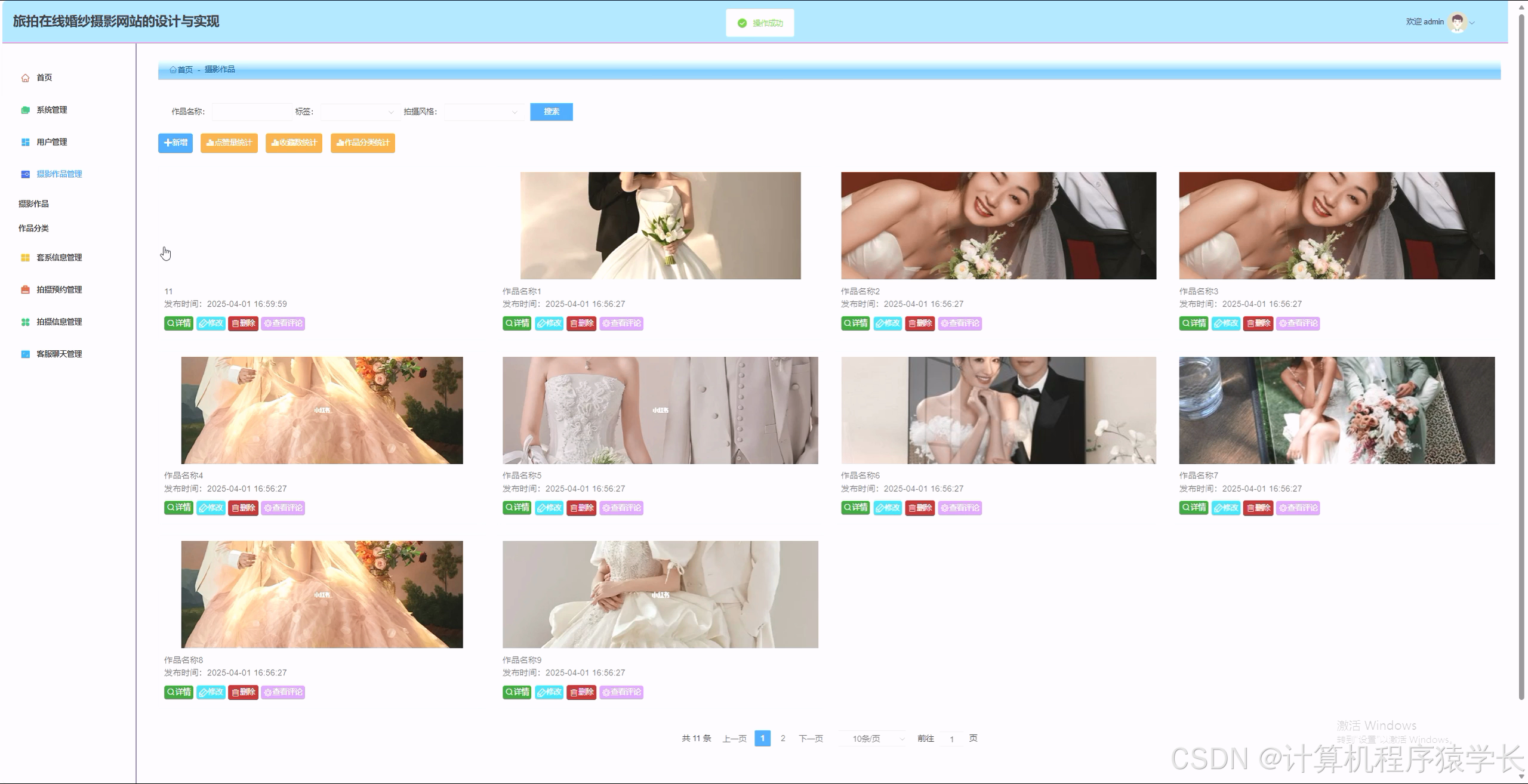Click the 用户管理 sidebar icon

point(25,143)
